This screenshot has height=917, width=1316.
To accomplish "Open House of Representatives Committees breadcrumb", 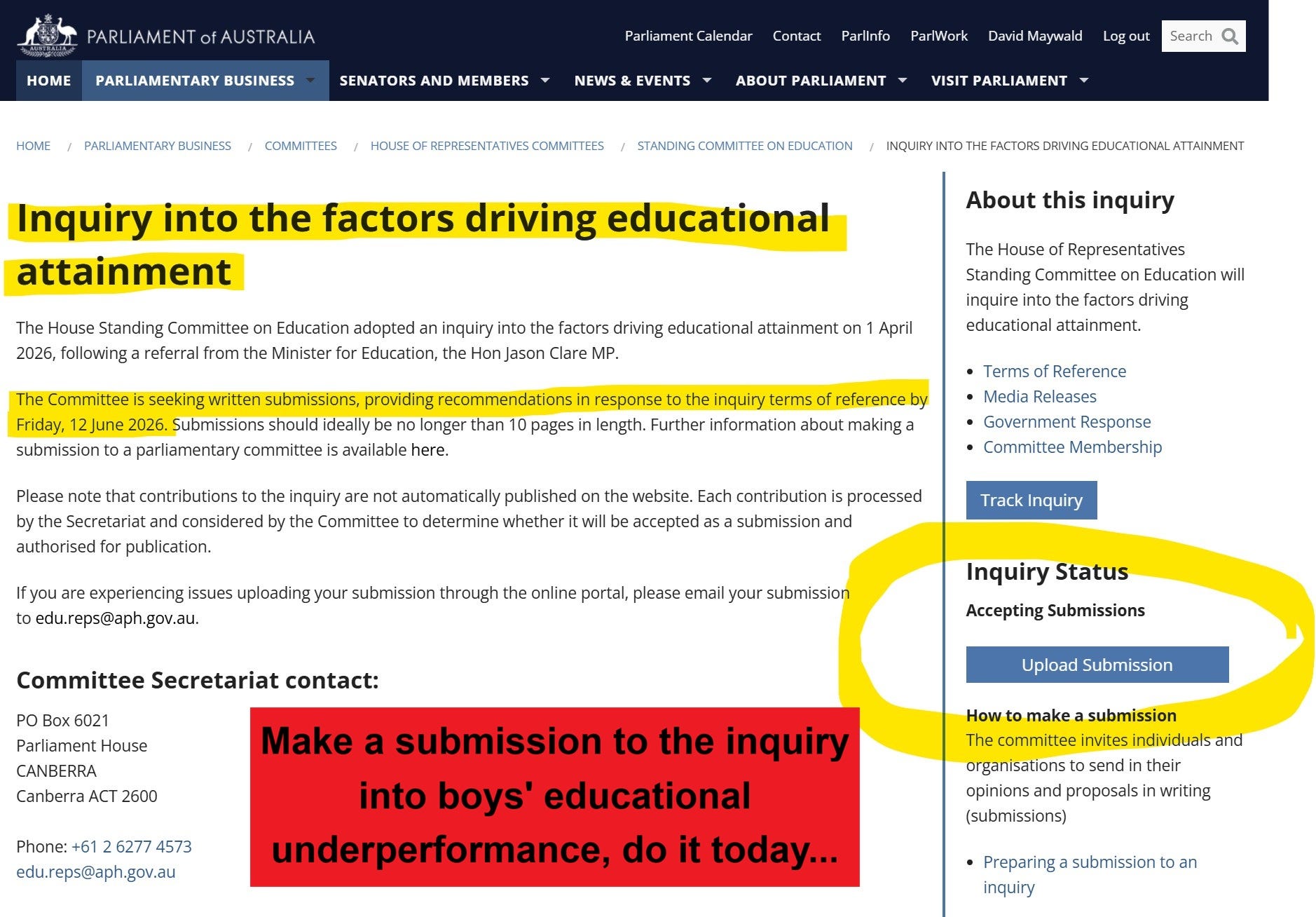I will pos(487,146).
